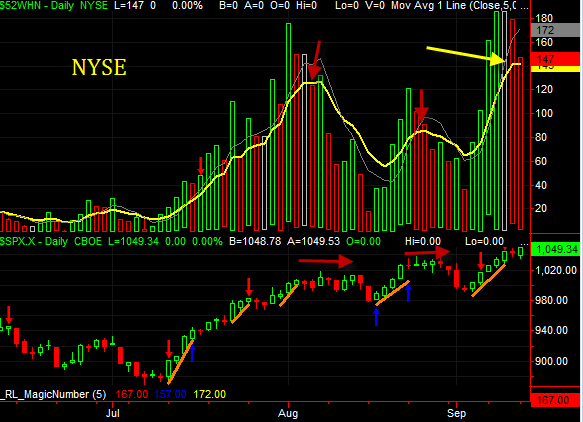This screenshot has width=583, height=422.
Task: Click the A=0 ask readout in top header
Action: pyautogui.click(x=254, y=6)
